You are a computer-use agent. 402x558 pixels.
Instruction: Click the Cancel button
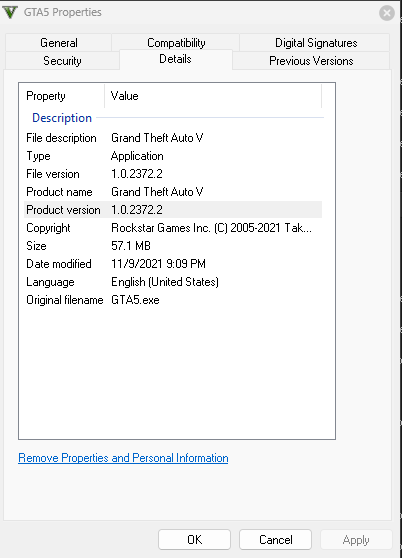276,539
